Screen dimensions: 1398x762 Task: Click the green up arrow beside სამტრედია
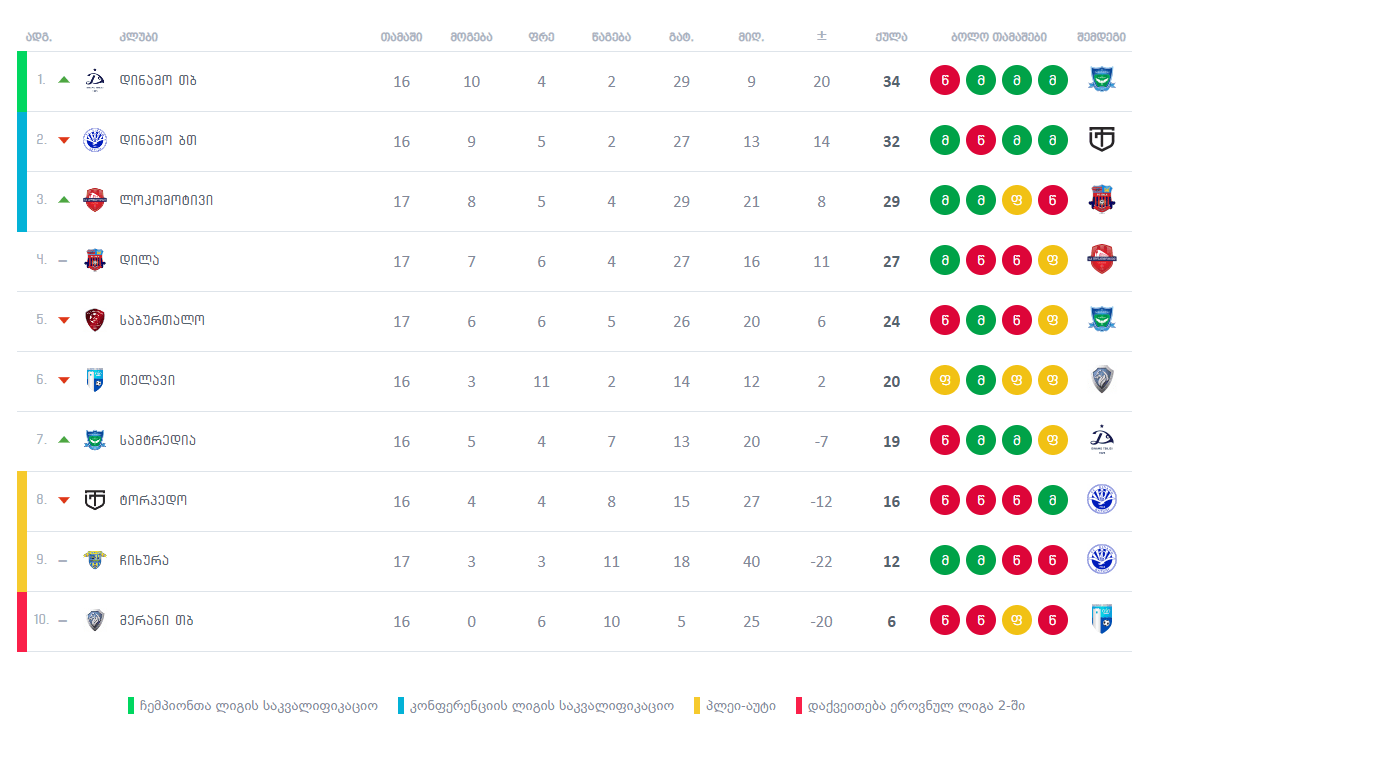tap(64, 440)
